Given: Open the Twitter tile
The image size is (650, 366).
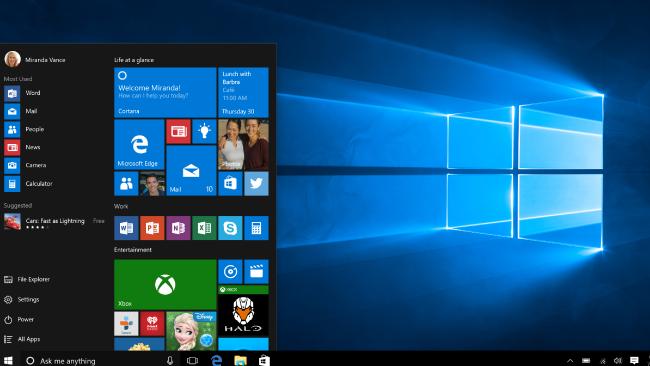Looking at the screenshot, I should coord(256,184).
